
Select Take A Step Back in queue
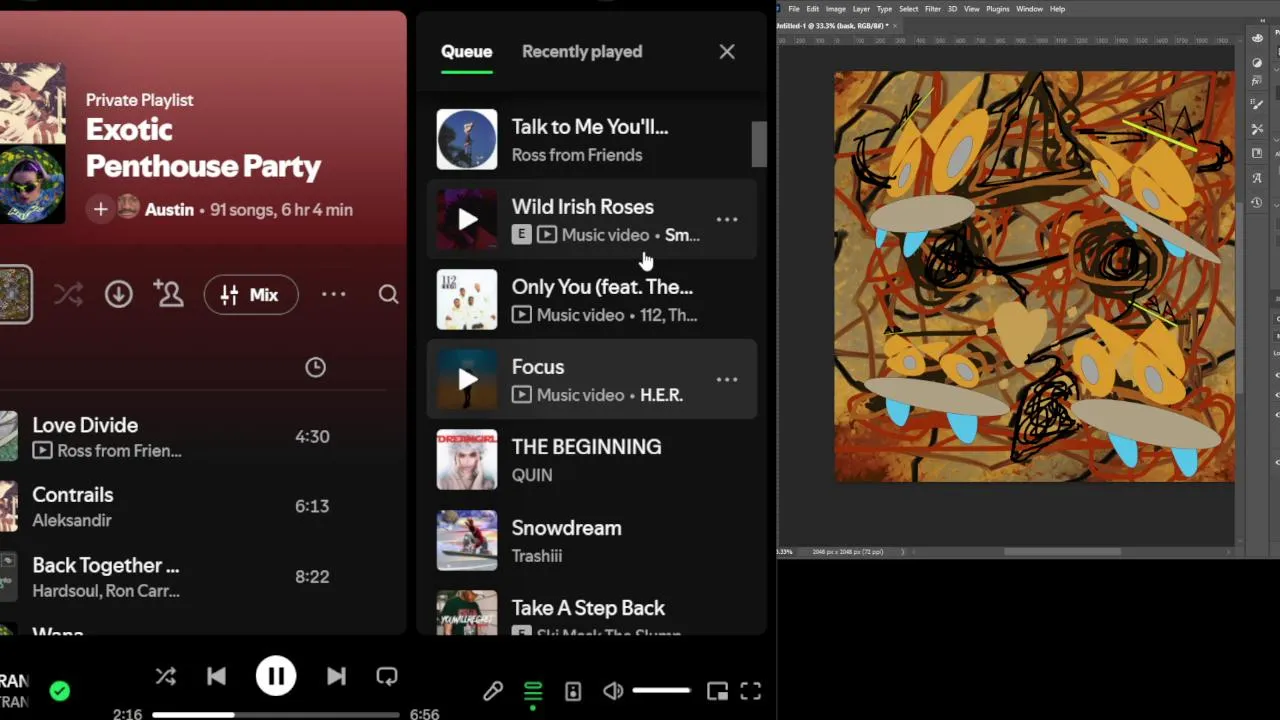click(592, 612)
